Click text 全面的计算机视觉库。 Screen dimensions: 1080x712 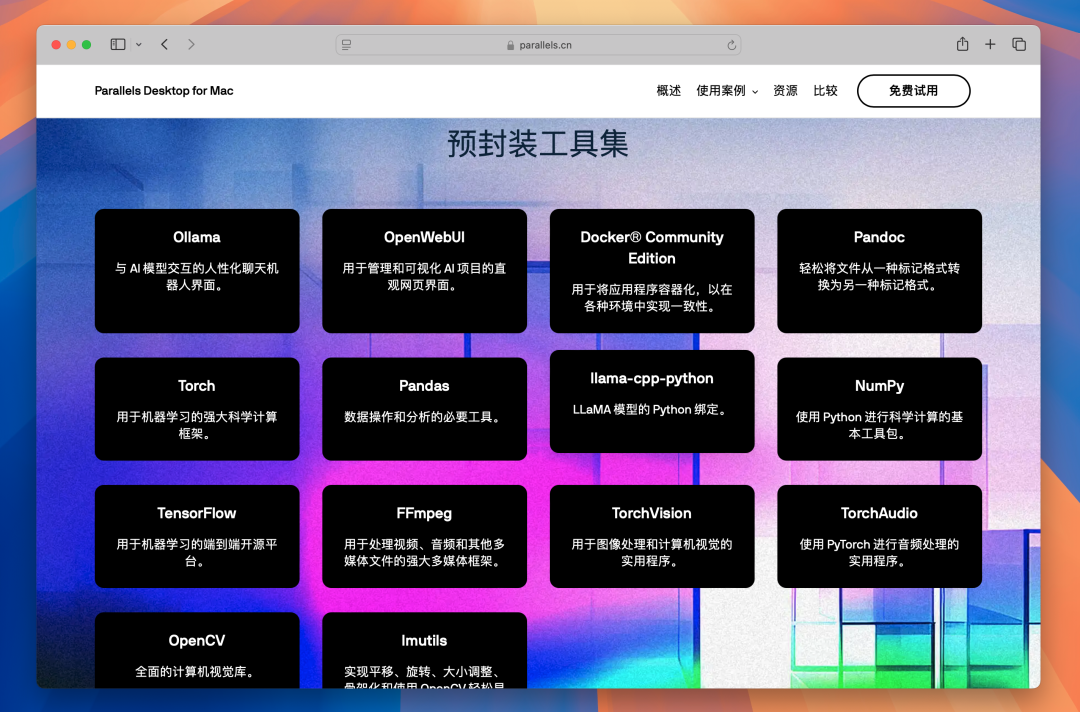pos(196,671)
